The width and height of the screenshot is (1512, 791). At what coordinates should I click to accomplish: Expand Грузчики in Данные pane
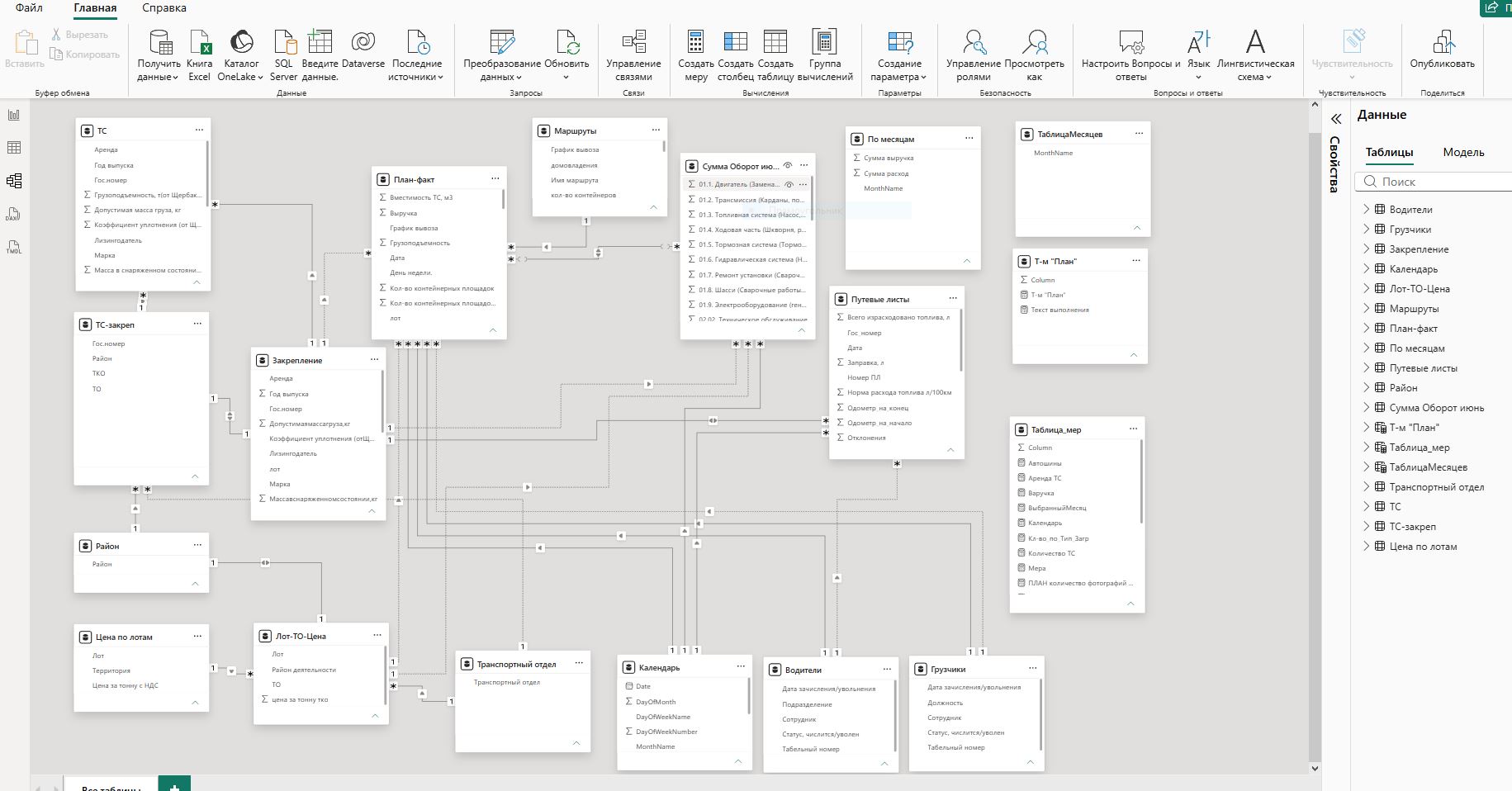(x=1366, y=229)
